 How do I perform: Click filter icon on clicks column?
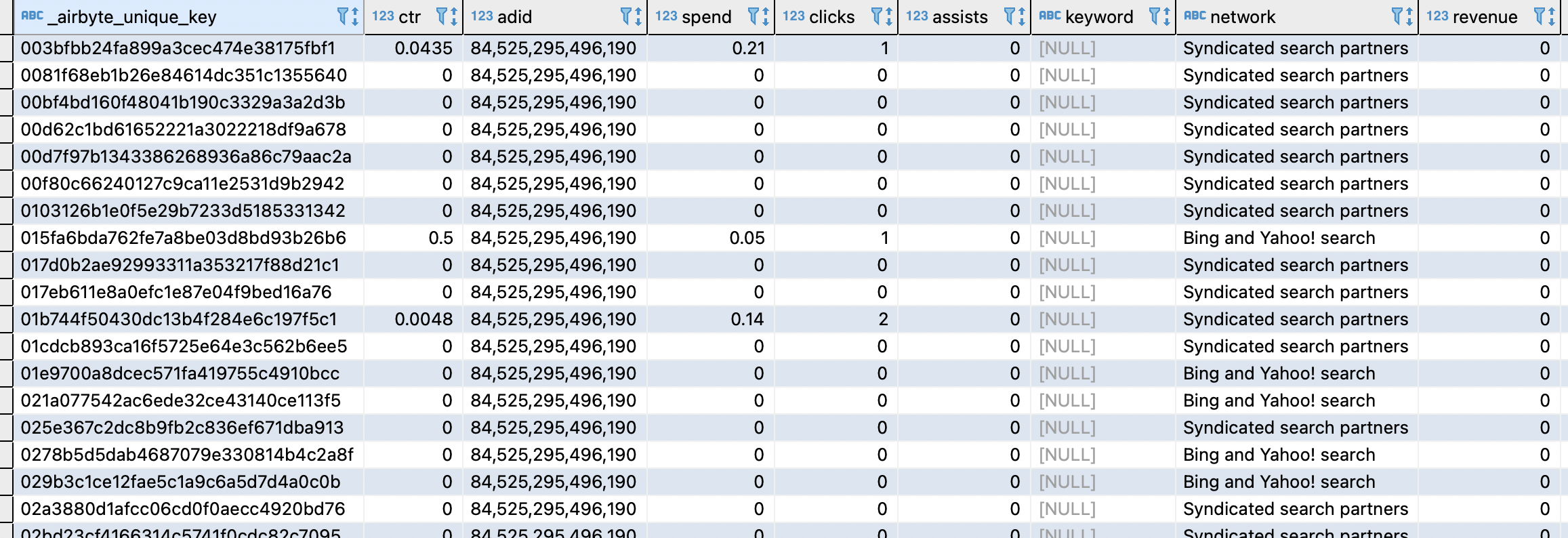tap(876, 16)
